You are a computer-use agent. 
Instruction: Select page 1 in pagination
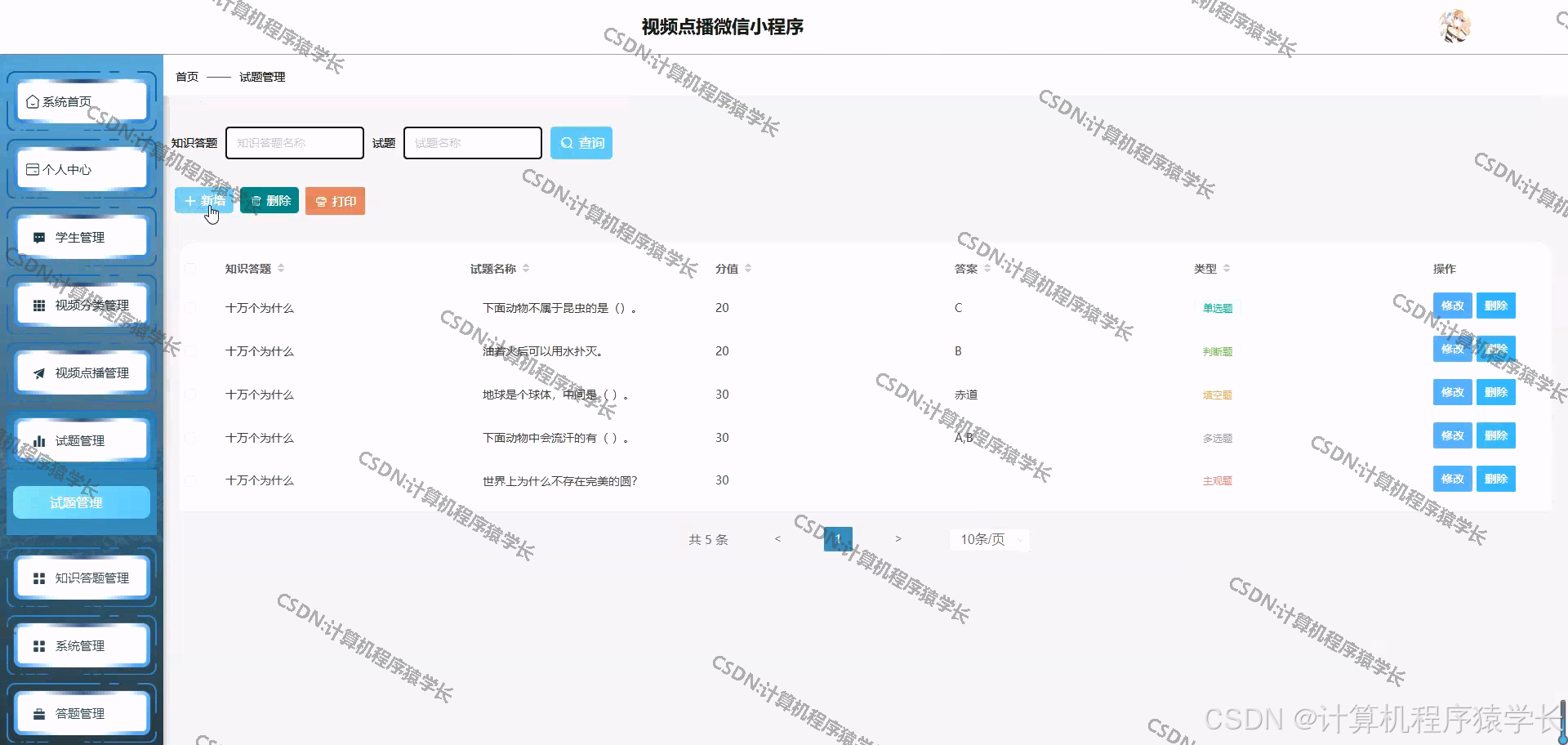[838, 539]
